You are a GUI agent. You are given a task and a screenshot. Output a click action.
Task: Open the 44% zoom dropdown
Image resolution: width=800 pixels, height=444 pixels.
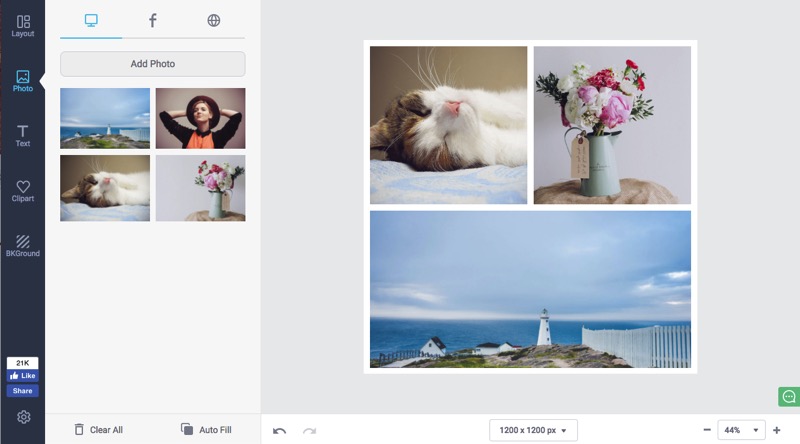point(741,430)
